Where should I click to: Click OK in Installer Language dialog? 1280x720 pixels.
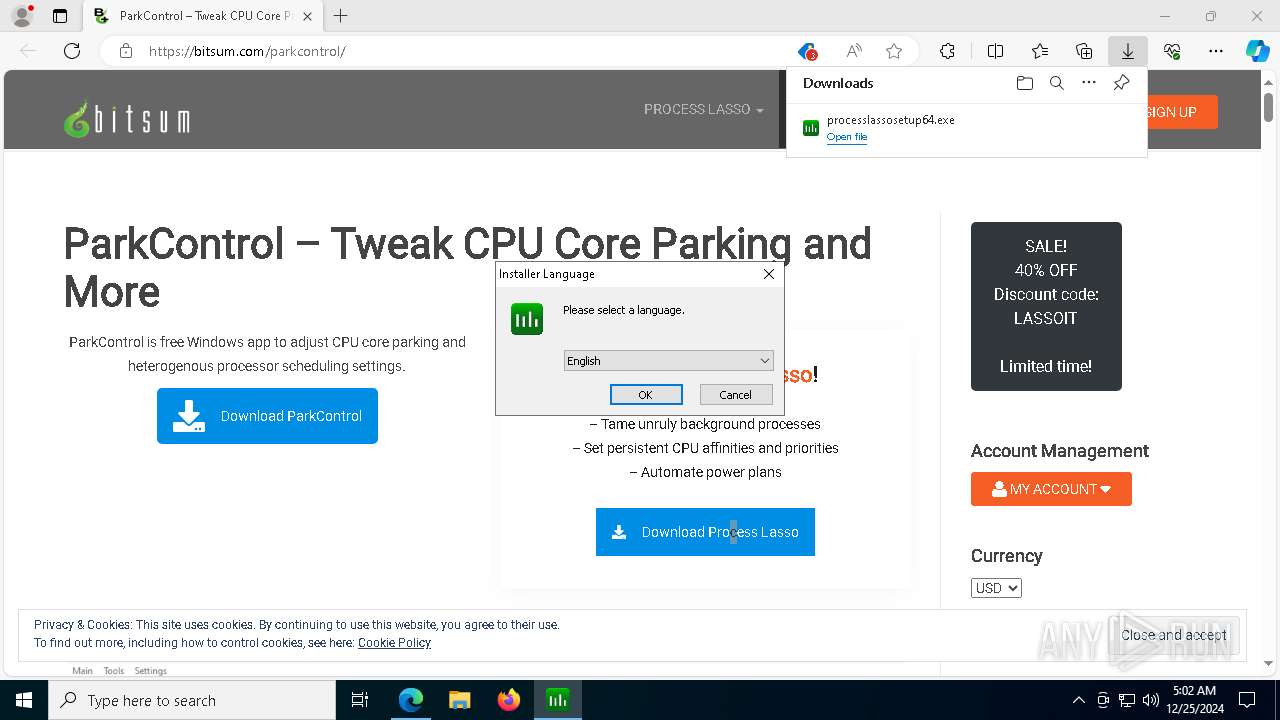(x=646, y=394)
